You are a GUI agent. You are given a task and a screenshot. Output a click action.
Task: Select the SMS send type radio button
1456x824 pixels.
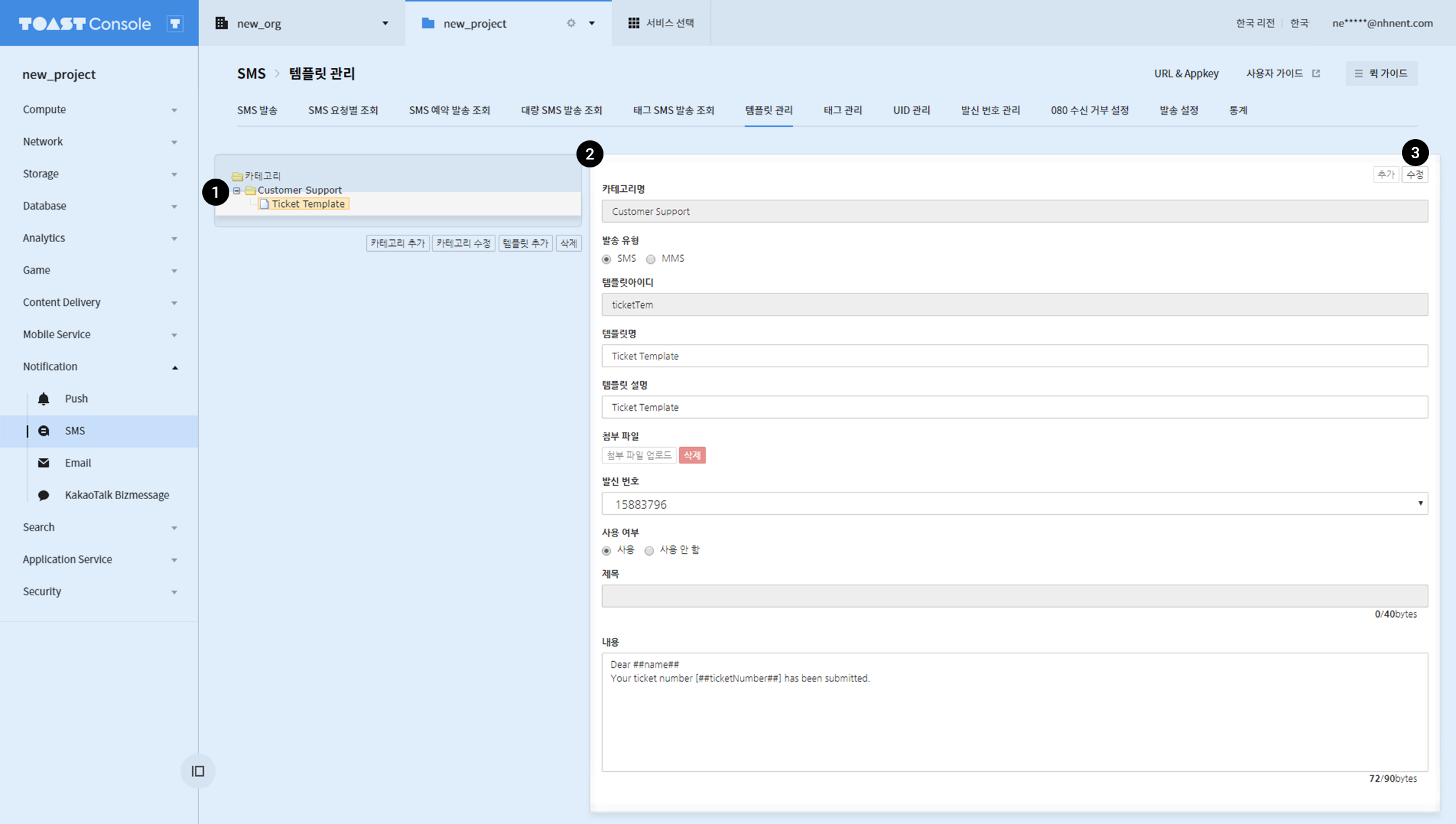606,259
